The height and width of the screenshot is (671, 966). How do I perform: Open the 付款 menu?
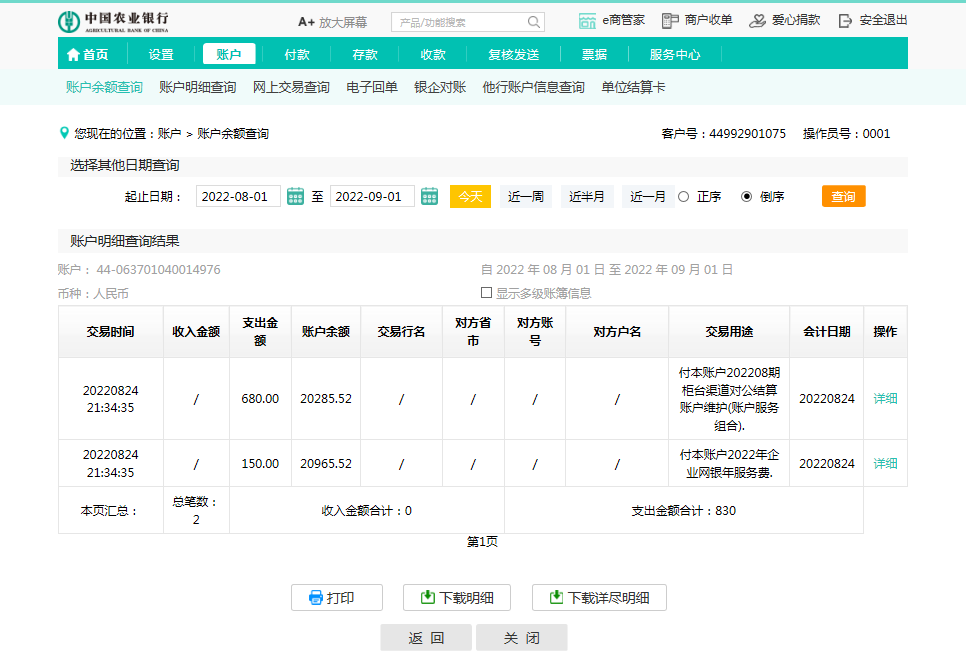[297, 55]
